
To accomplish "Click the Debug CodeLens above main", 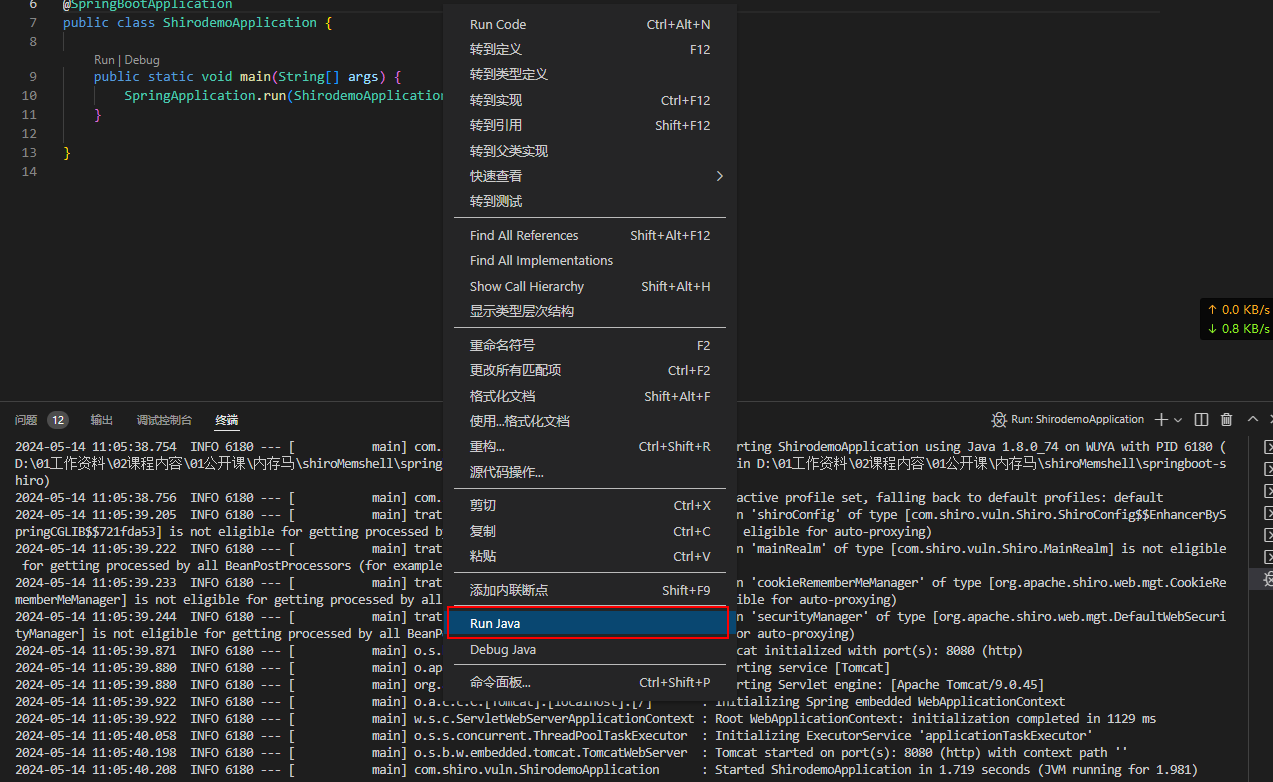I will click(x=142, y=60).
